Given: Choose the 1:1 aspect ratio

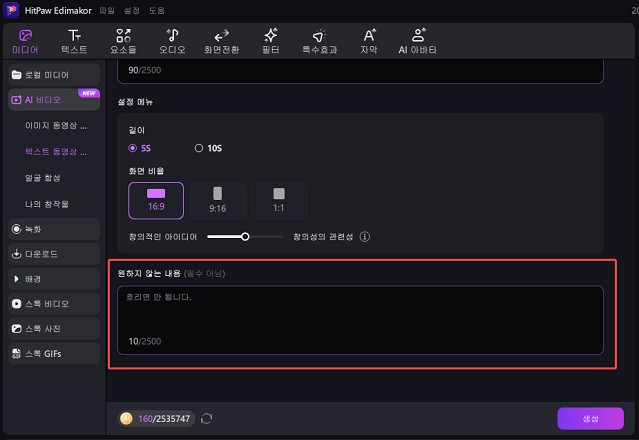Looking at the screenshot, I should pos(279,201).
